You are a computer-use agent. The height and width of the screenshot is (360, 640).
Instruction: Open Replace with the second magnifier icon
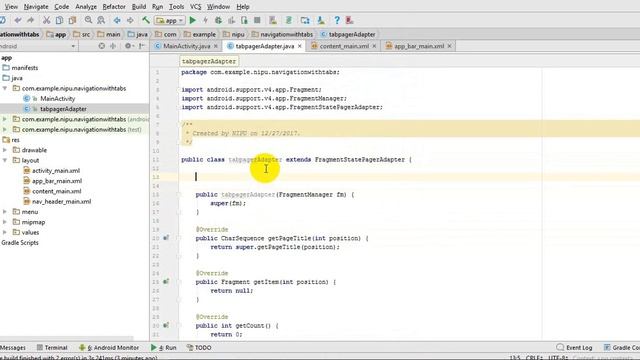(x=101, y=20)
